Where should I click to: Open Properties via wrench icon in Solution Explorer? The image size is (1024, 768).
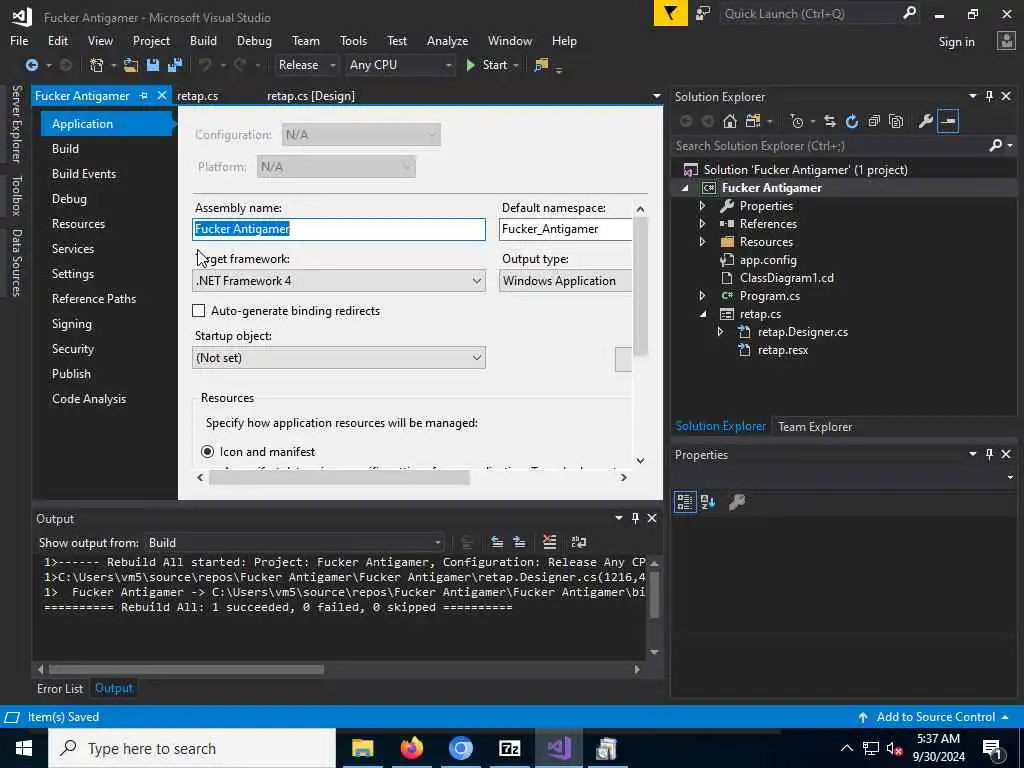point(925,121)
